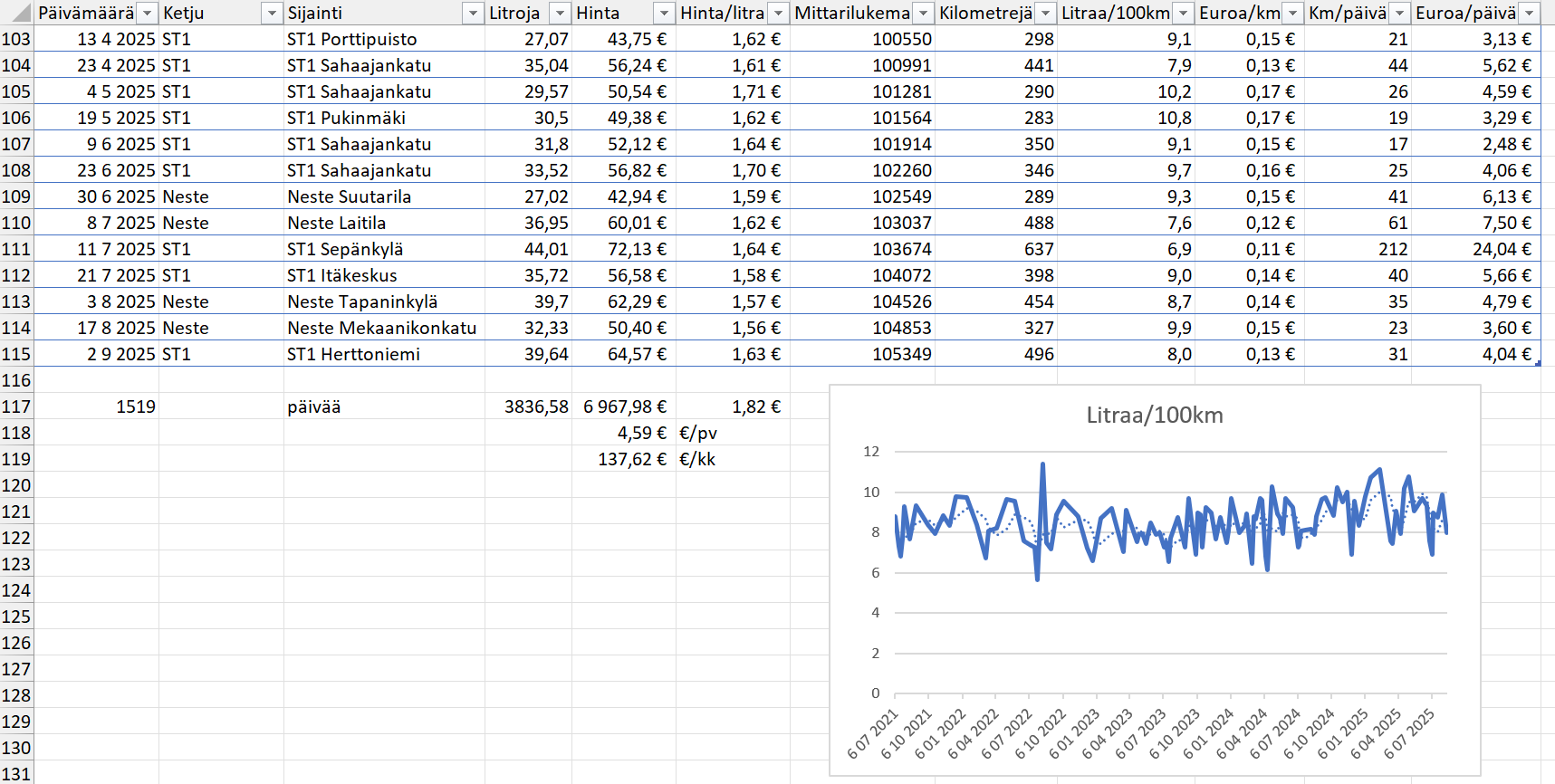The width and height of the screenshot is (1555, 784).
Task: Select row header 111
Action: pyautogui.click(x=16, y=249)
